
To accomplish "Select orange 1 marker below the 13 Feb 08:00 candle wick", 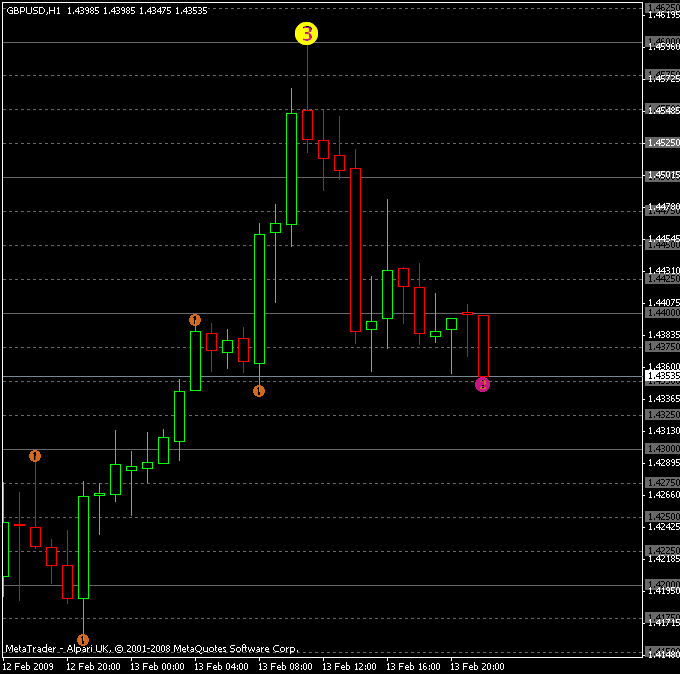I will pyautogui.click(x=259, y=391).
